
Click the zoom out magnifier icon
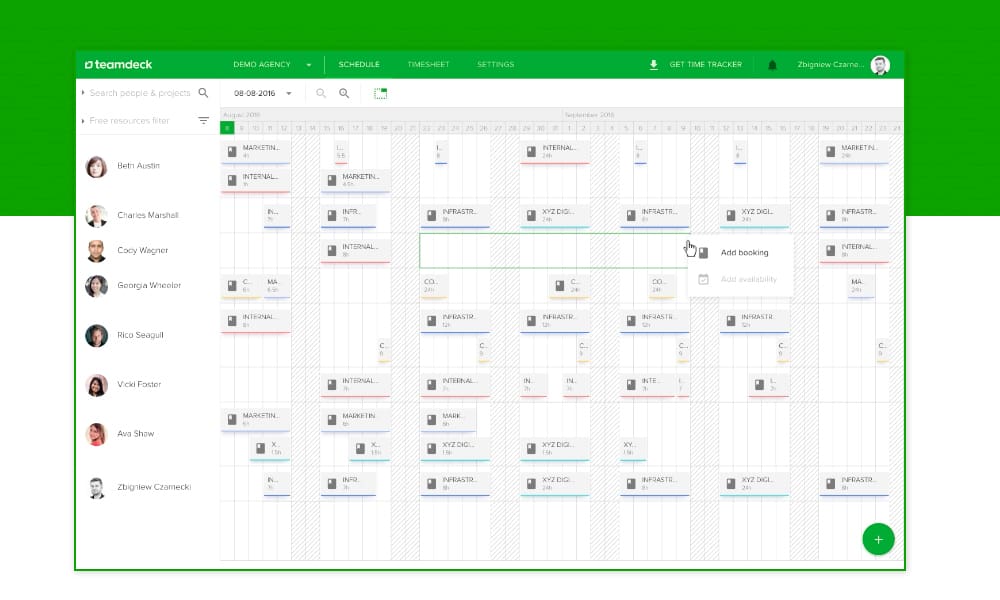(x=321, y=93)
